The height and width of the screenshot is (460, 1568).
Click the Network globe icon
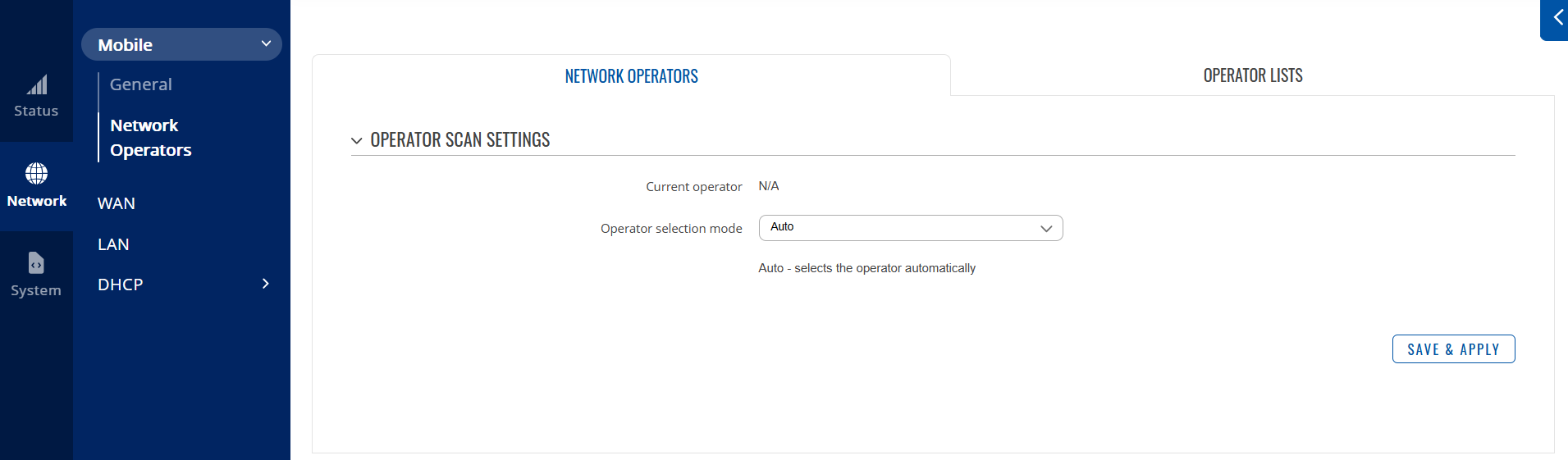pos(36,174)
